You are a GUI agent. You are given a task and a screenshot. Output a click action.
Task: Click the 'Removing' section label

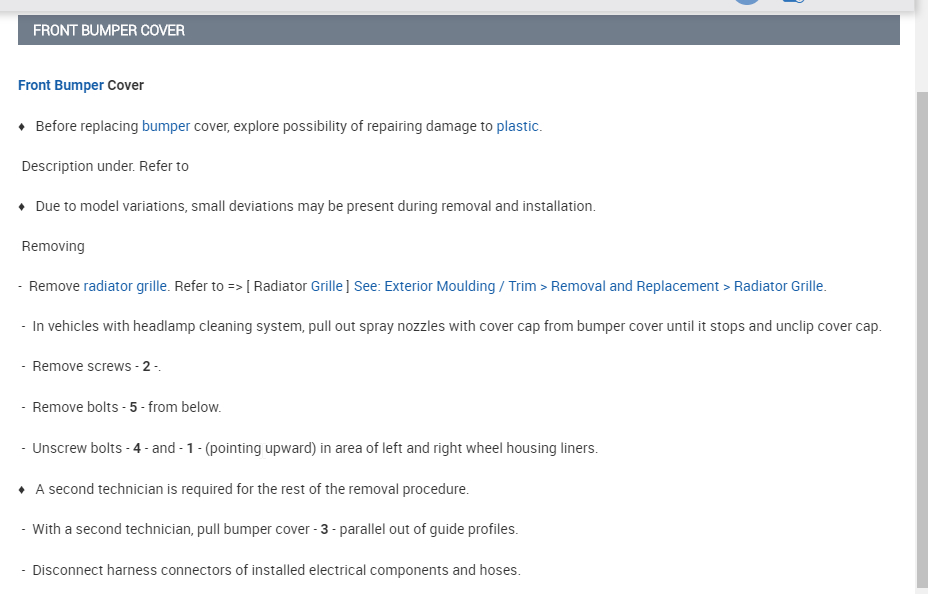(53, 246)
